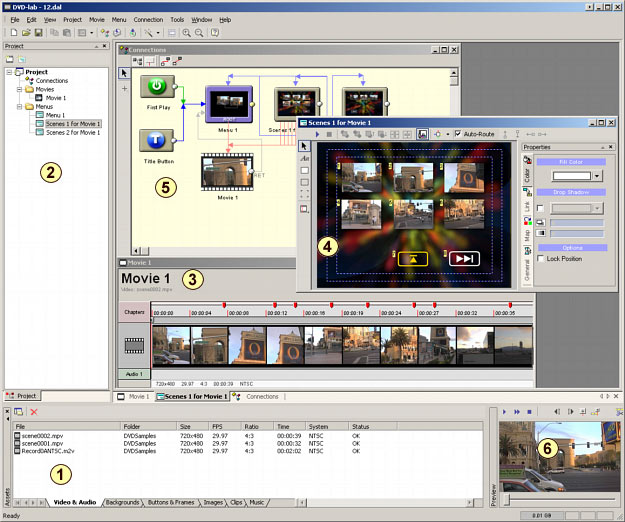Click the yellow up/return button in scenes menu
Screen dimensions: 625x522
pyautogui.click(x=413, y=259)
